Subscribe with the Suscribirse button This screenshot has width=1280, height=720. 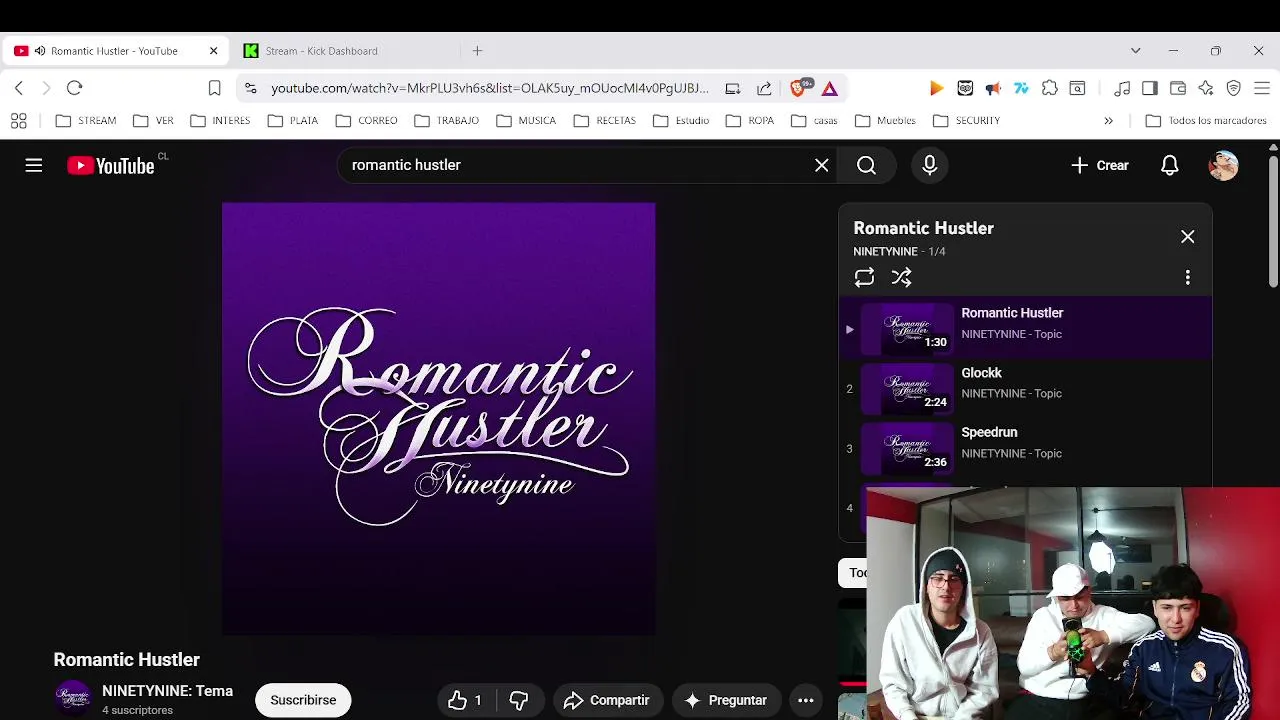point(303,700)
